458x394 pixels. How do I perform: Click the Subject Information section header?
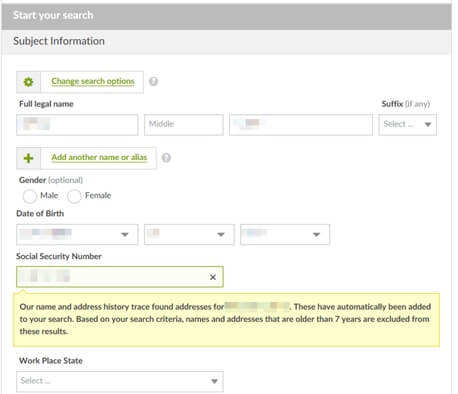pos(226,42)
